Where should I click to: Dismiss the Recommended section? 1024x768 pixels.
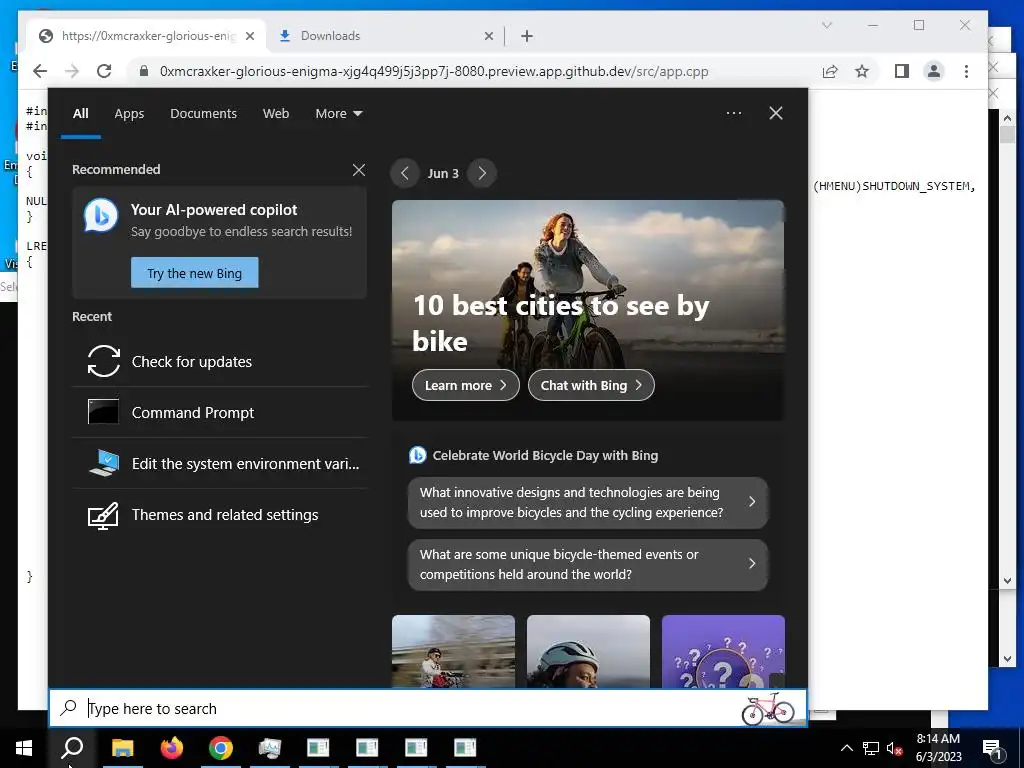click(x=359, y=170)
